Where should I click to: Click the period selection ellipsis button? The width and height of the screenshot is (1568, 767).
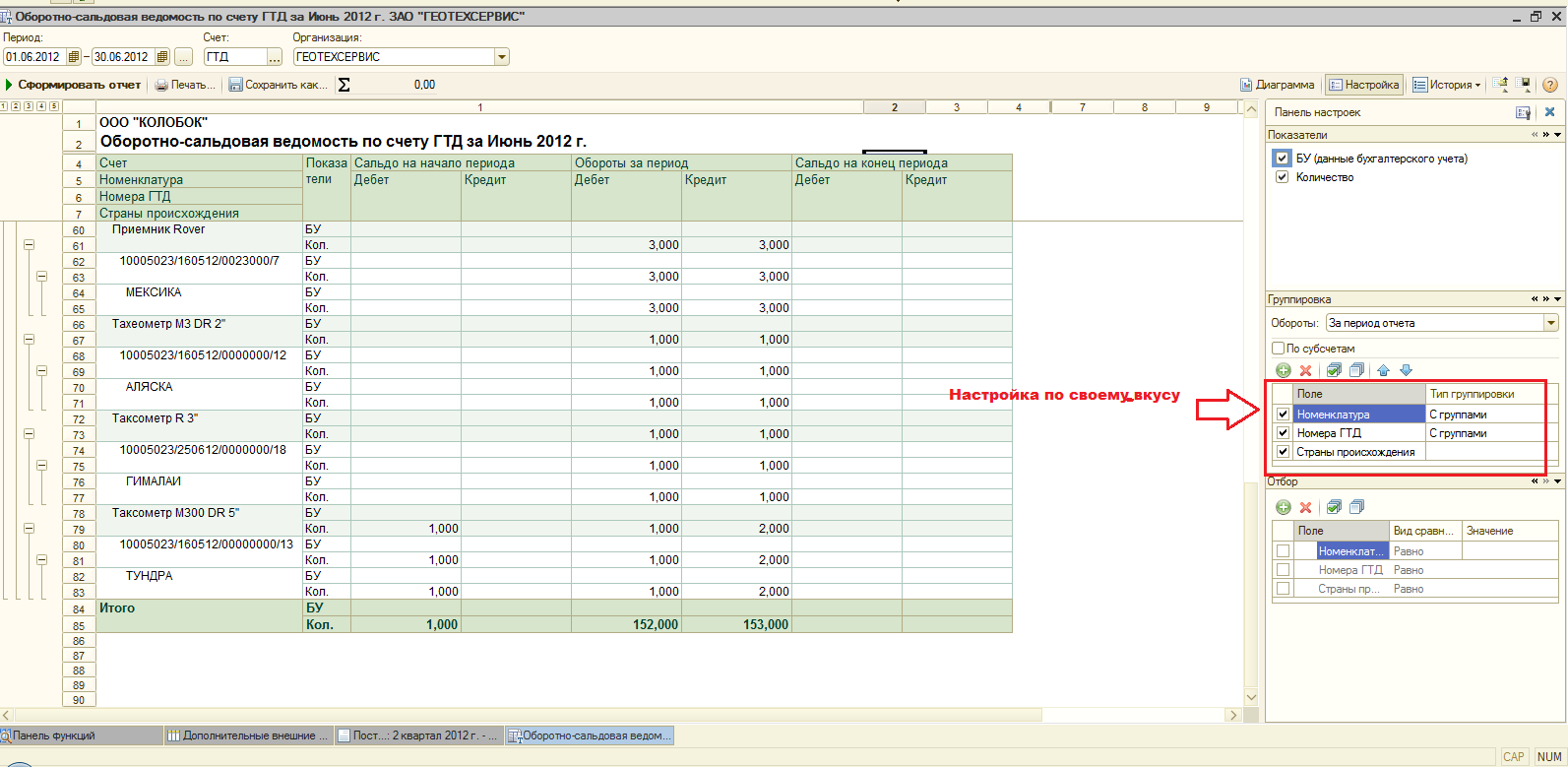pyautogui.click(x=183, y=57)
